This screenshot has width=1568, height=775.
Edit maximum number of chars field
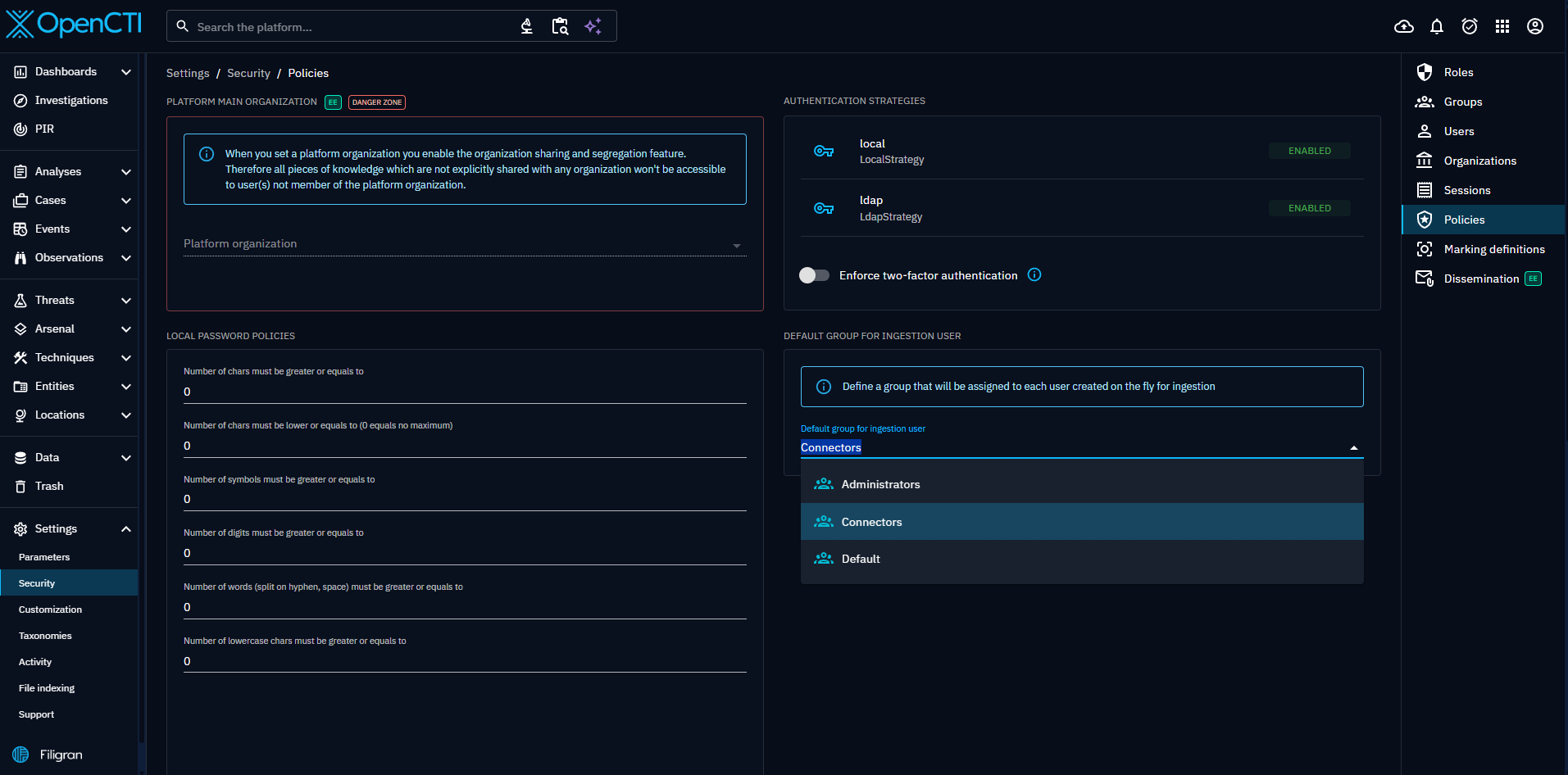(465, 446)
